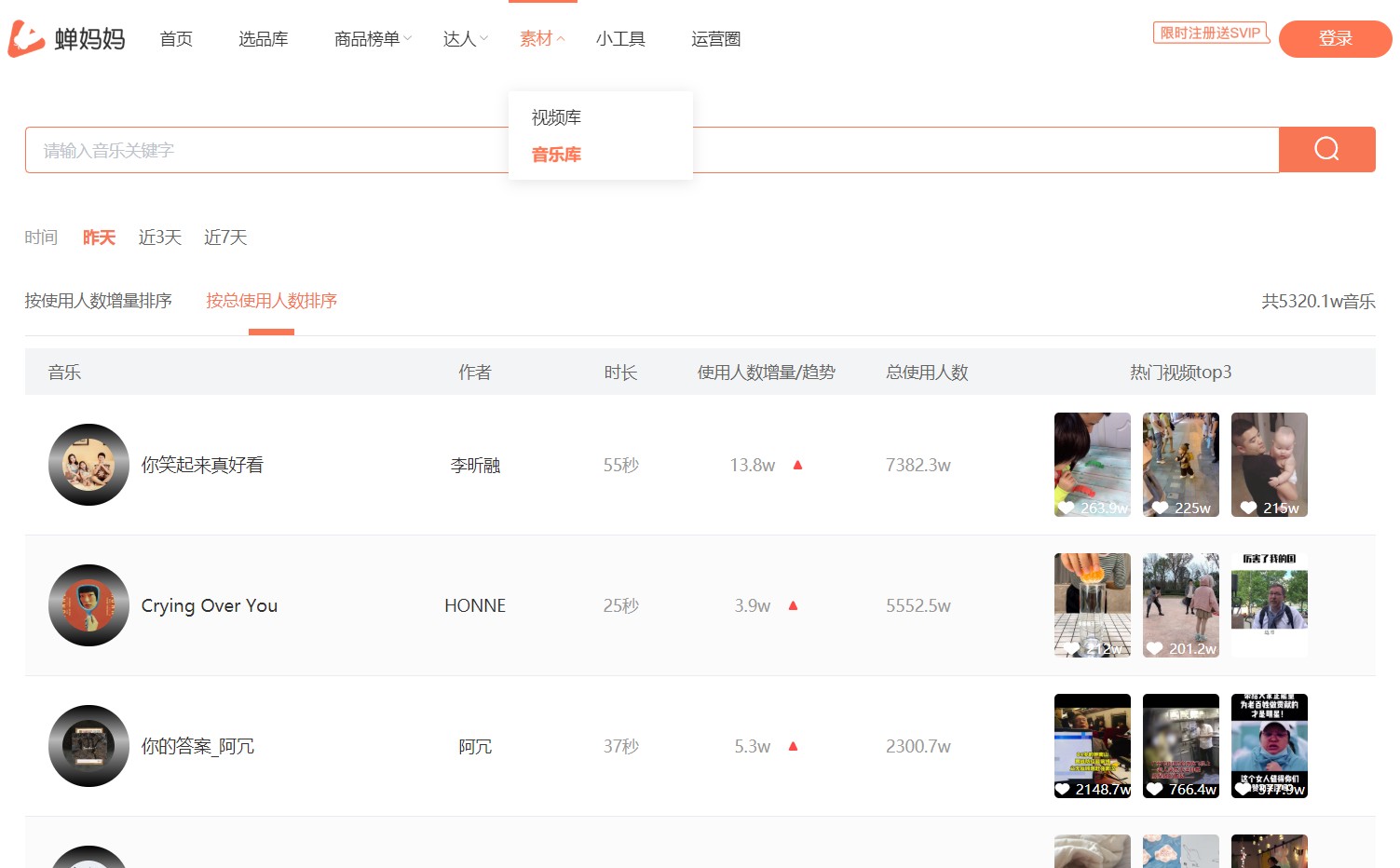Click the 3.9w increment value
The height and width of the screenshot is (868, 1400).
click(753, 605)
